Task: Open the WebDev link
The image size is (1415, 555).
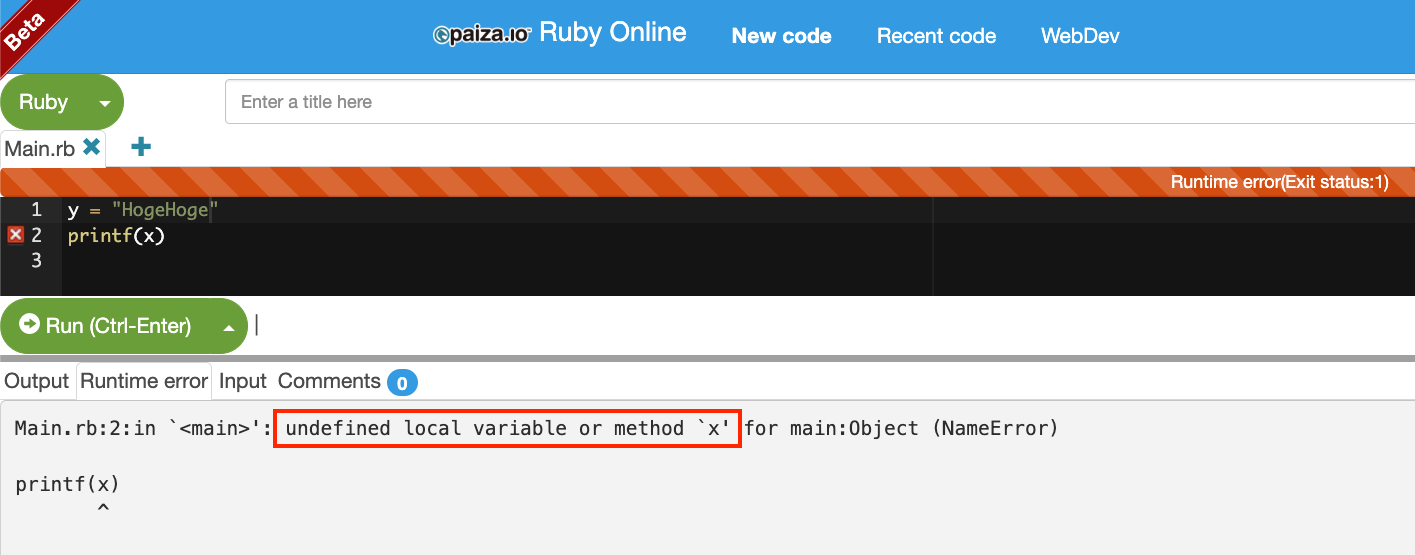Action: (1080, 36)
